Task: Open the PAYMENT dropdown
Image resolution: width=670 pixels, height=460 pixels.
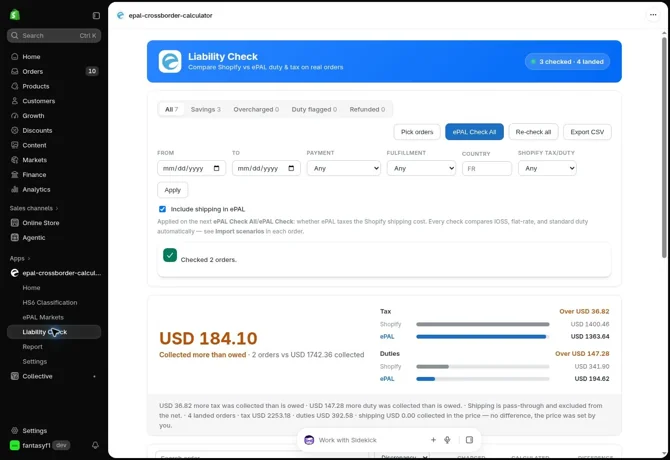Action: point(344,168)
